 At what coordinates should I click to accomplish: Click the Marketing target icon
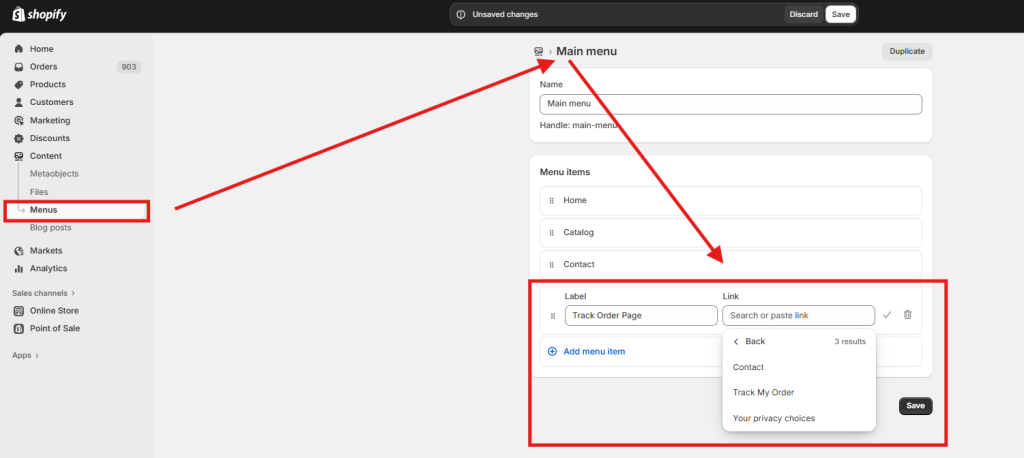pos(18,120)
